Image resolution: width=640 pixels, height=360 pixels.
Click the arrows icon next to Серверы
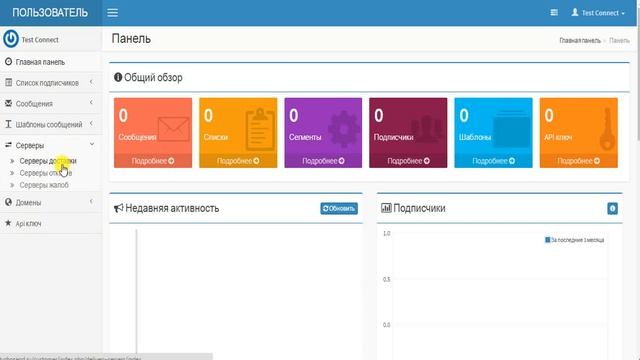pyautogui.click(x=8, y=145)
